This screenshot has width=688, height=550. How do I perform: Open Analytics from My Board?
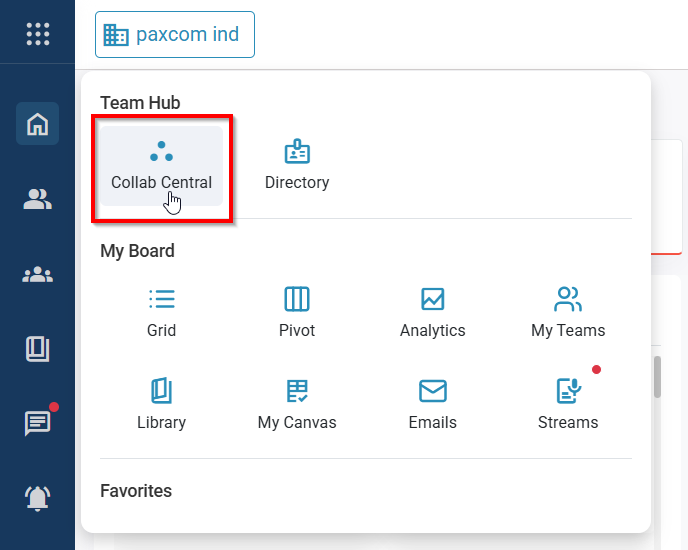click(x=432, y=312)
